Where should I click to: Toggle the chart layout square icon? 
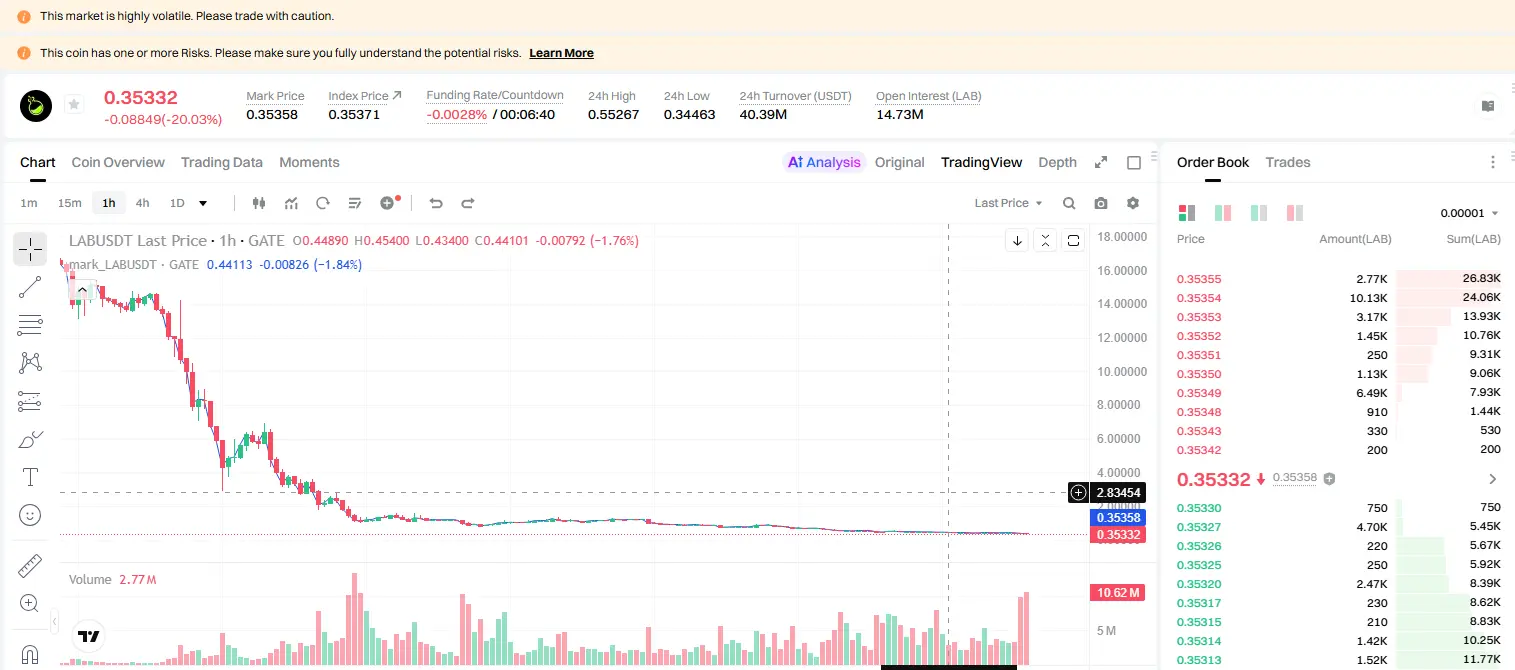click(1134, 162)
